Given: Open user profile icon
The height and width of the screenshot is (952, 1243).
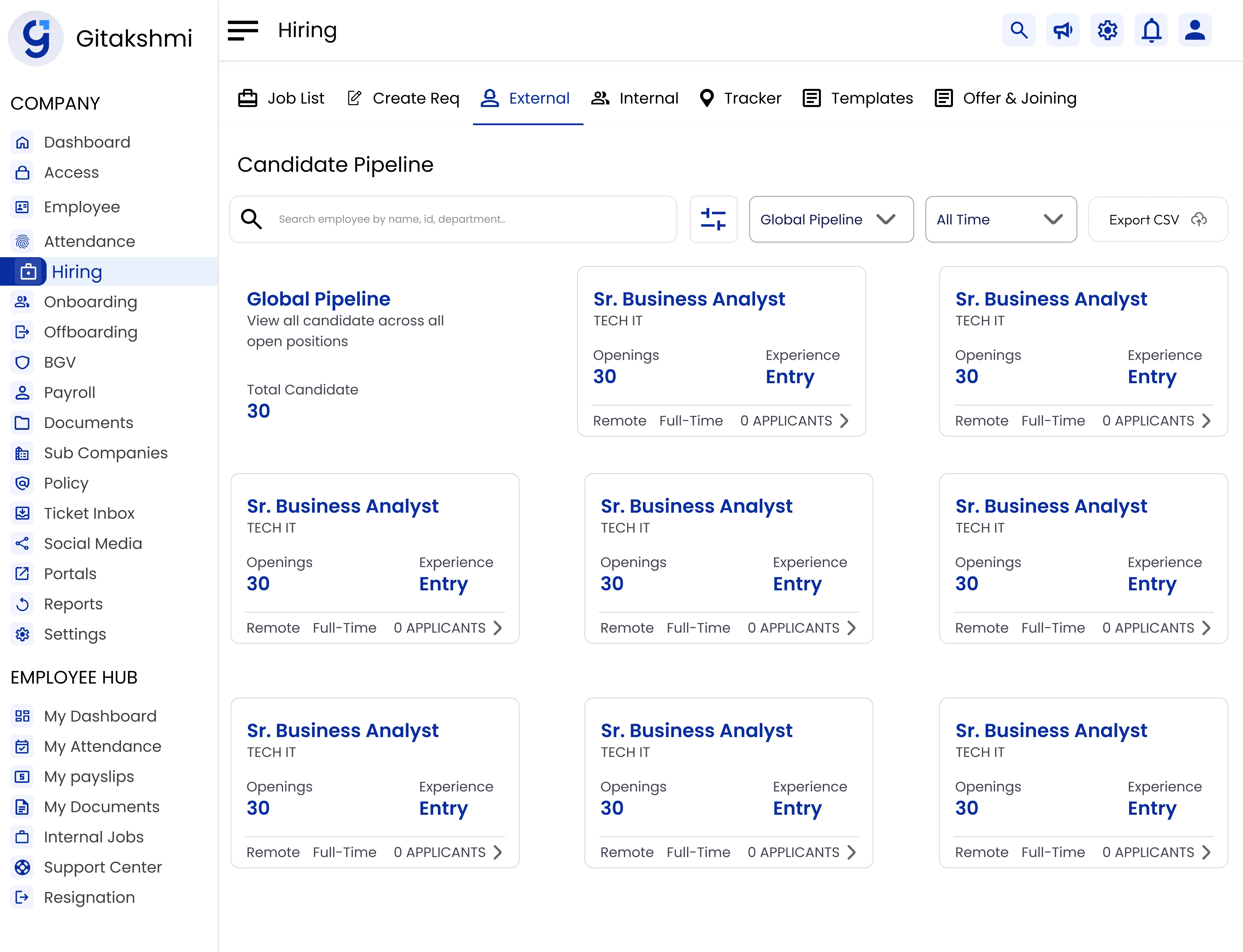Looking at the screenshot, I should point(1195,30).
